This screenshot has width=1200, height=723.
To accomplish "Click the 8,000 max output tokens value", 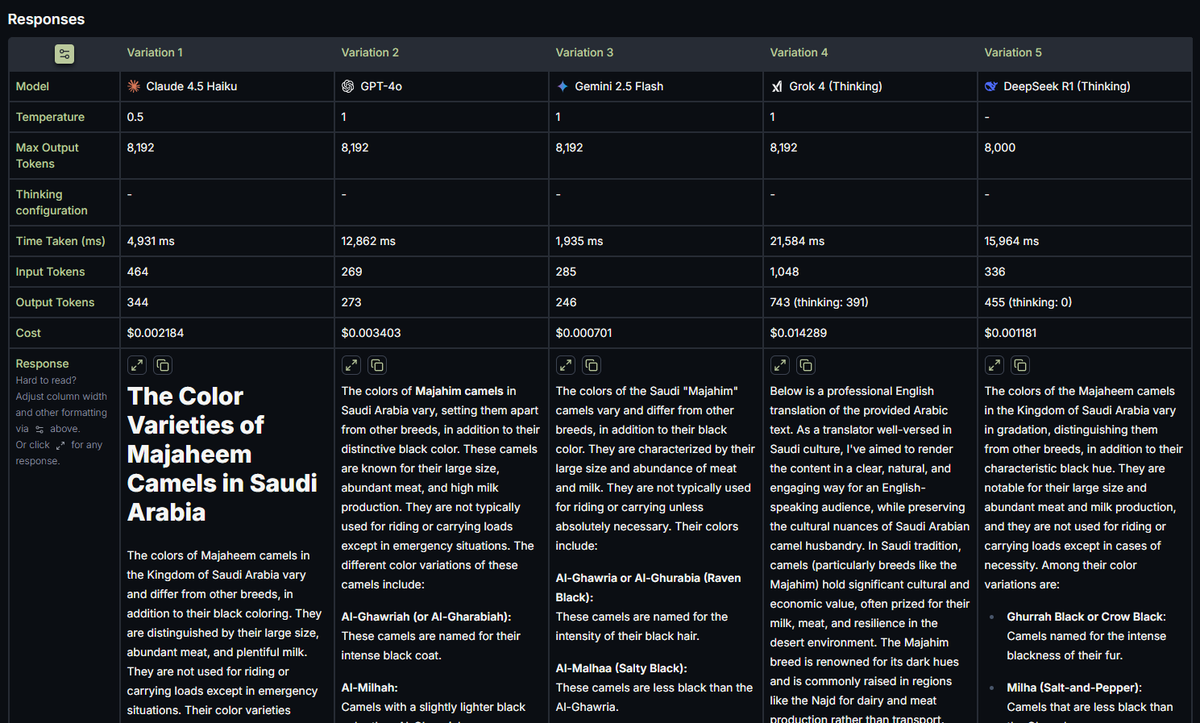I will coord(1000,147).
